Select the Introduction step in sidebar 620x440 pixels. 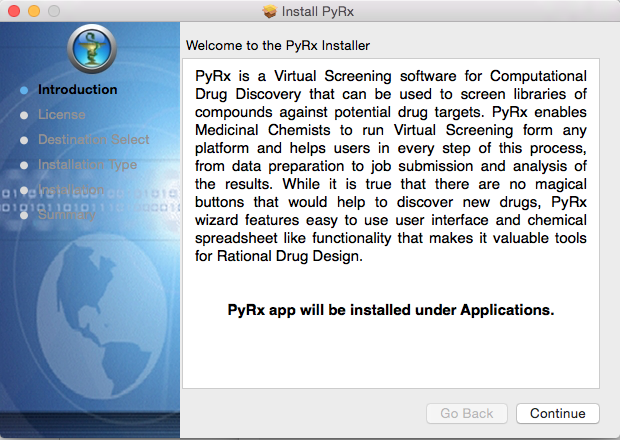(78, 90)
